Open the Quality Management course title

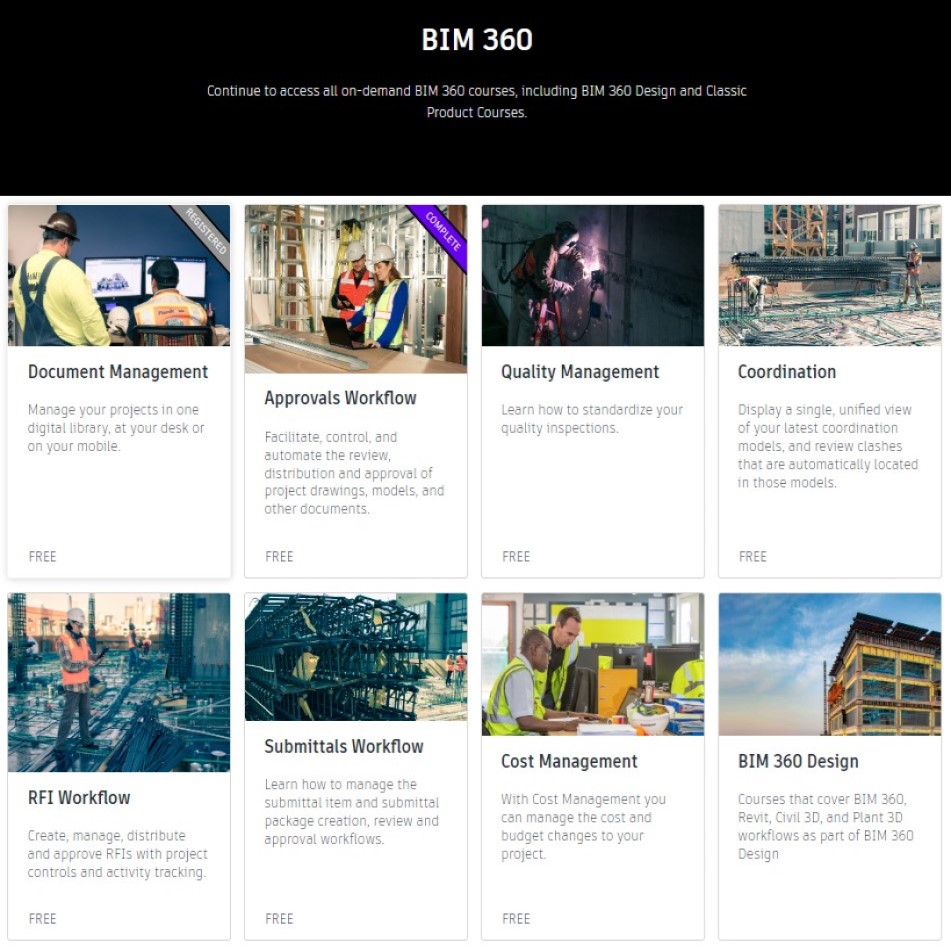(x=580, y=372)
